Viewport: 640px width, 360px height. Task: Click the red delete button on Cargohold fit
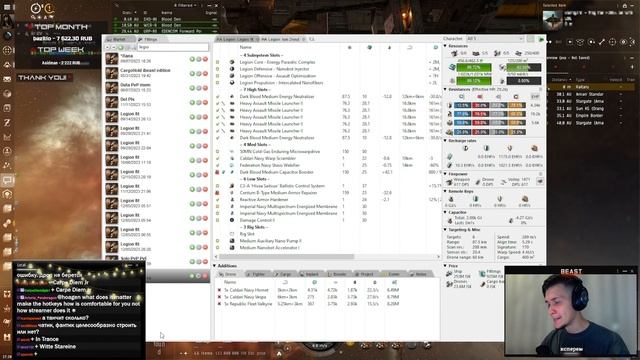pos(205,73)
